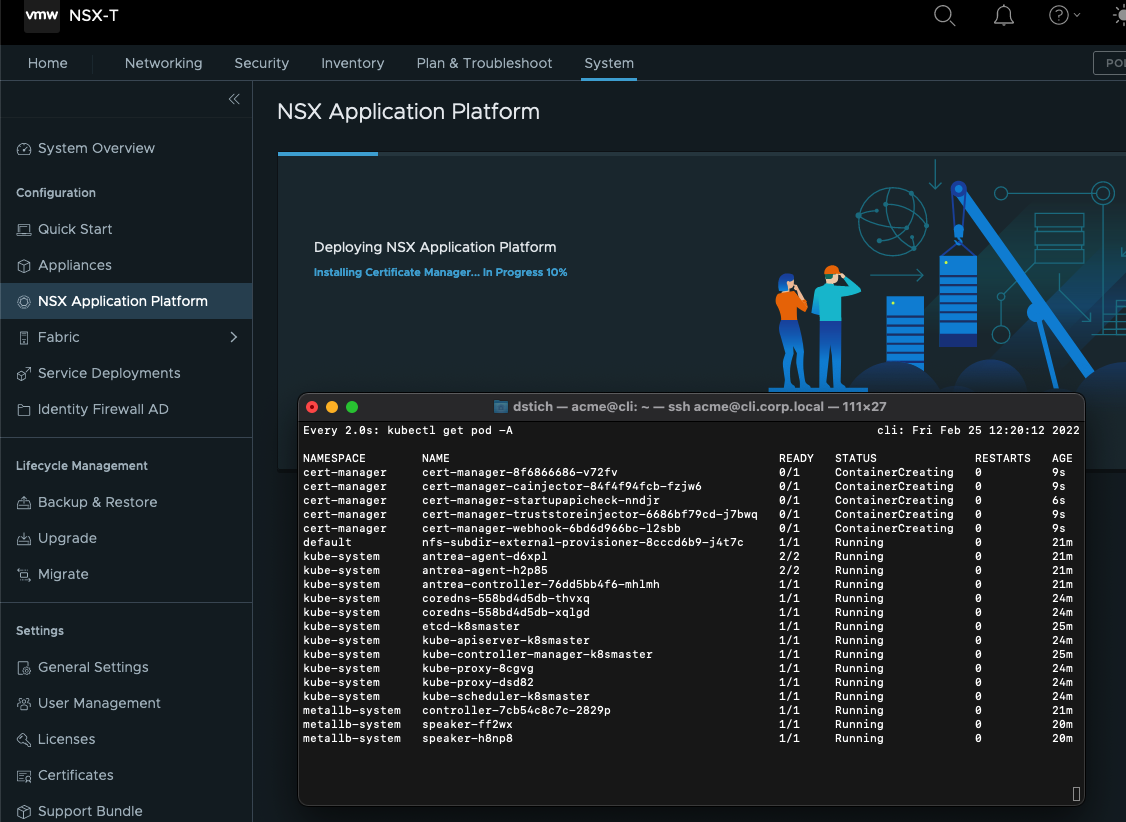Viewport: 1126px width, 822px height.
Task: Click the partially visible POL button
Action: 1109,63
